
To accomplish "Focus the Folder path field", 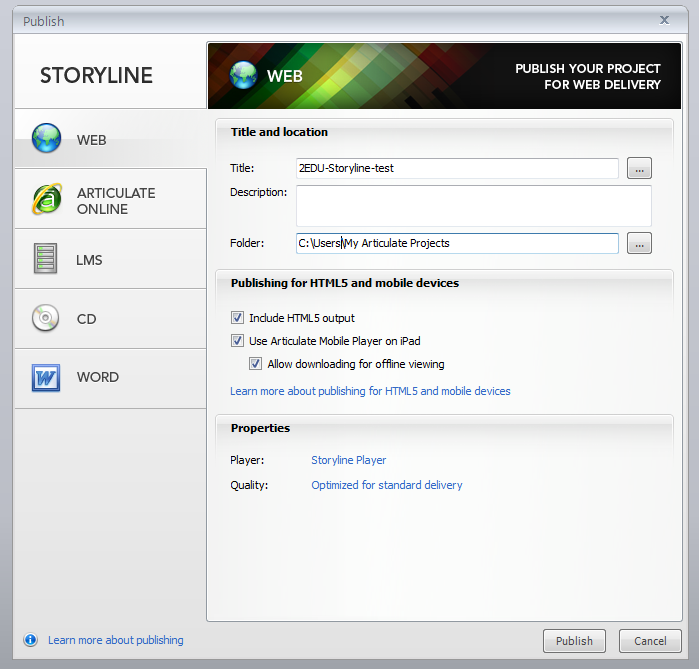I will [457, 243].
